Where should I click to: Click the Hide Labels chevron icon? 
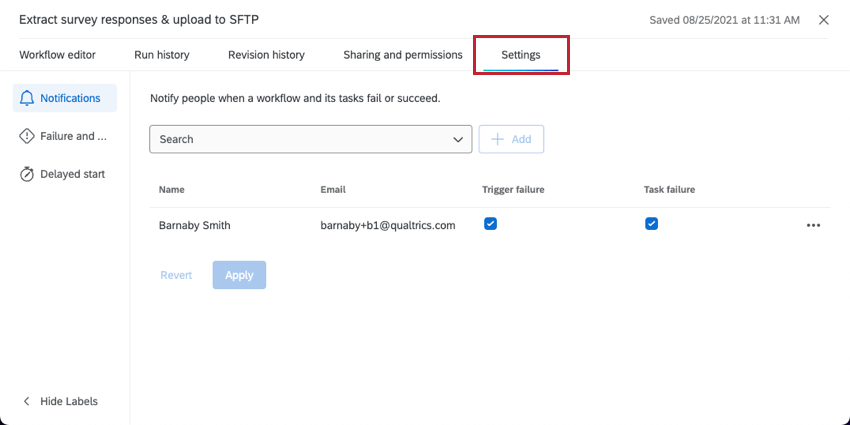point(26,401)
